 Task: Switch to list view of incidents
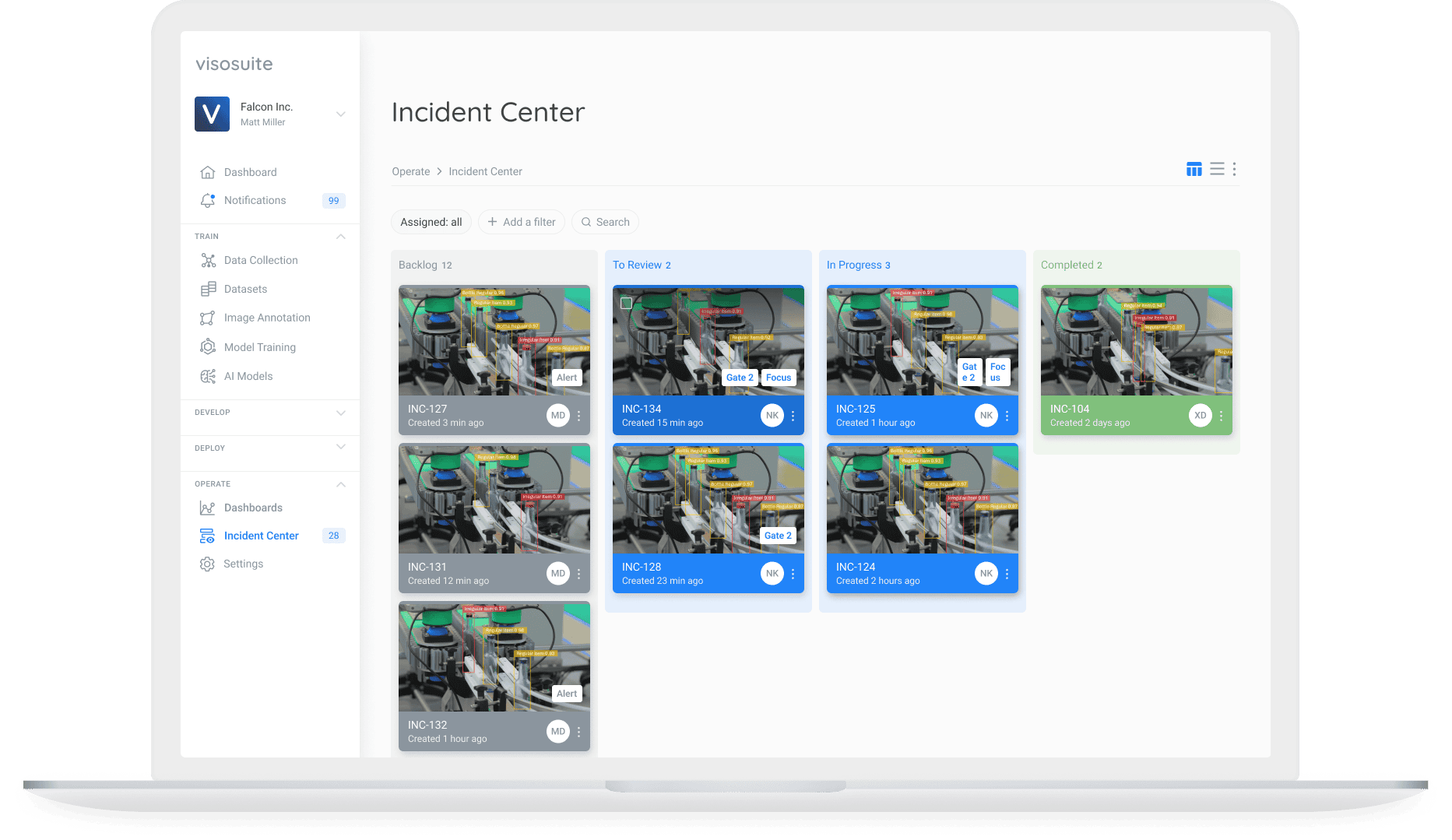[x=1217, y=169]
